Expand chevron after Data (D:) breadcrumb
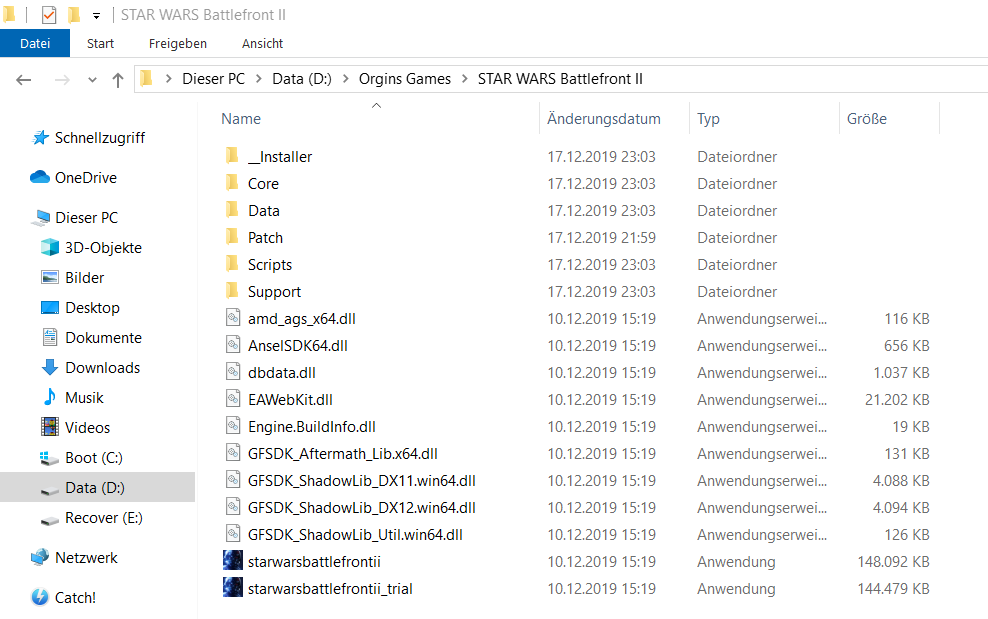Image resolution: width=988 pixels, height=619 pixels. click(345, 79)
